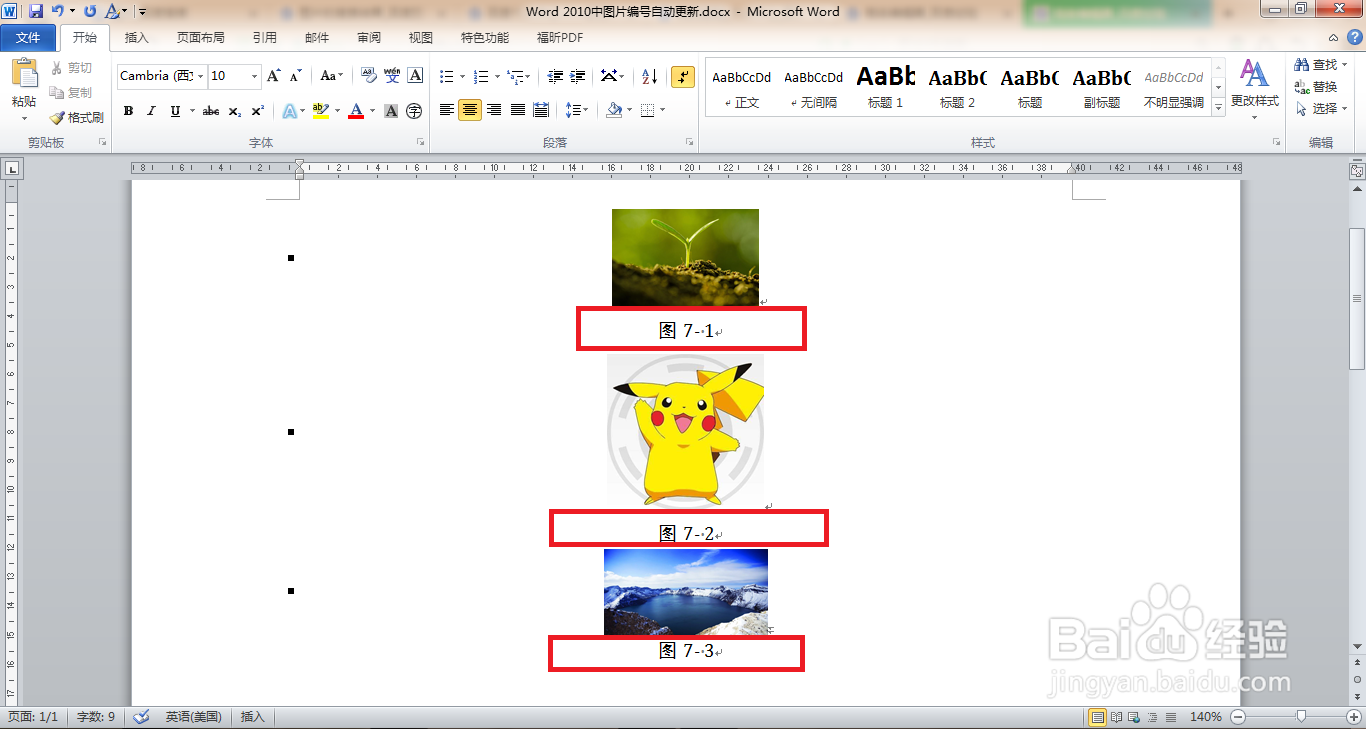Click the Shrink Font icon

(295, 76)
